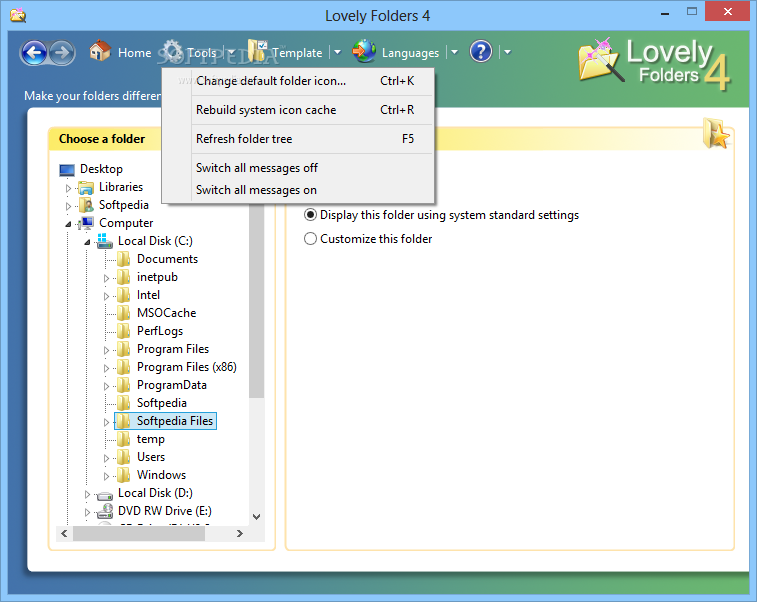Select 'Display this folder using system standard settings'
Screen dimensions: 757x602
coord(441,215)
